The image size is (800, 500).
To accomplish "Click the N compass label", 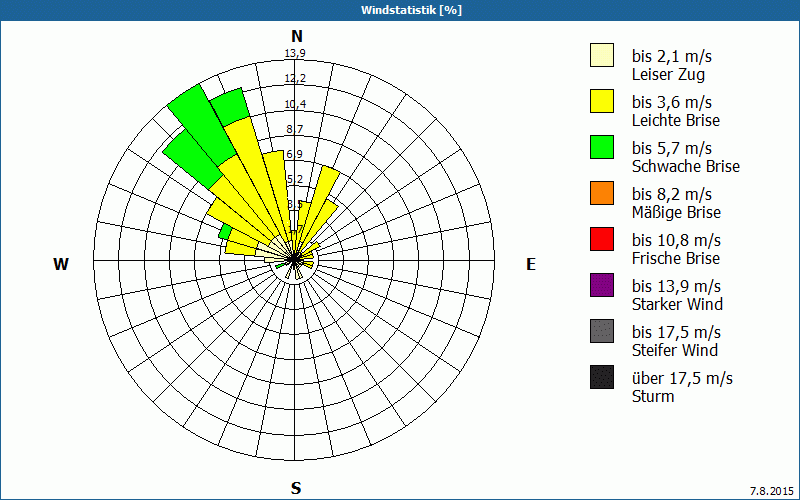I will coord(296,36).
